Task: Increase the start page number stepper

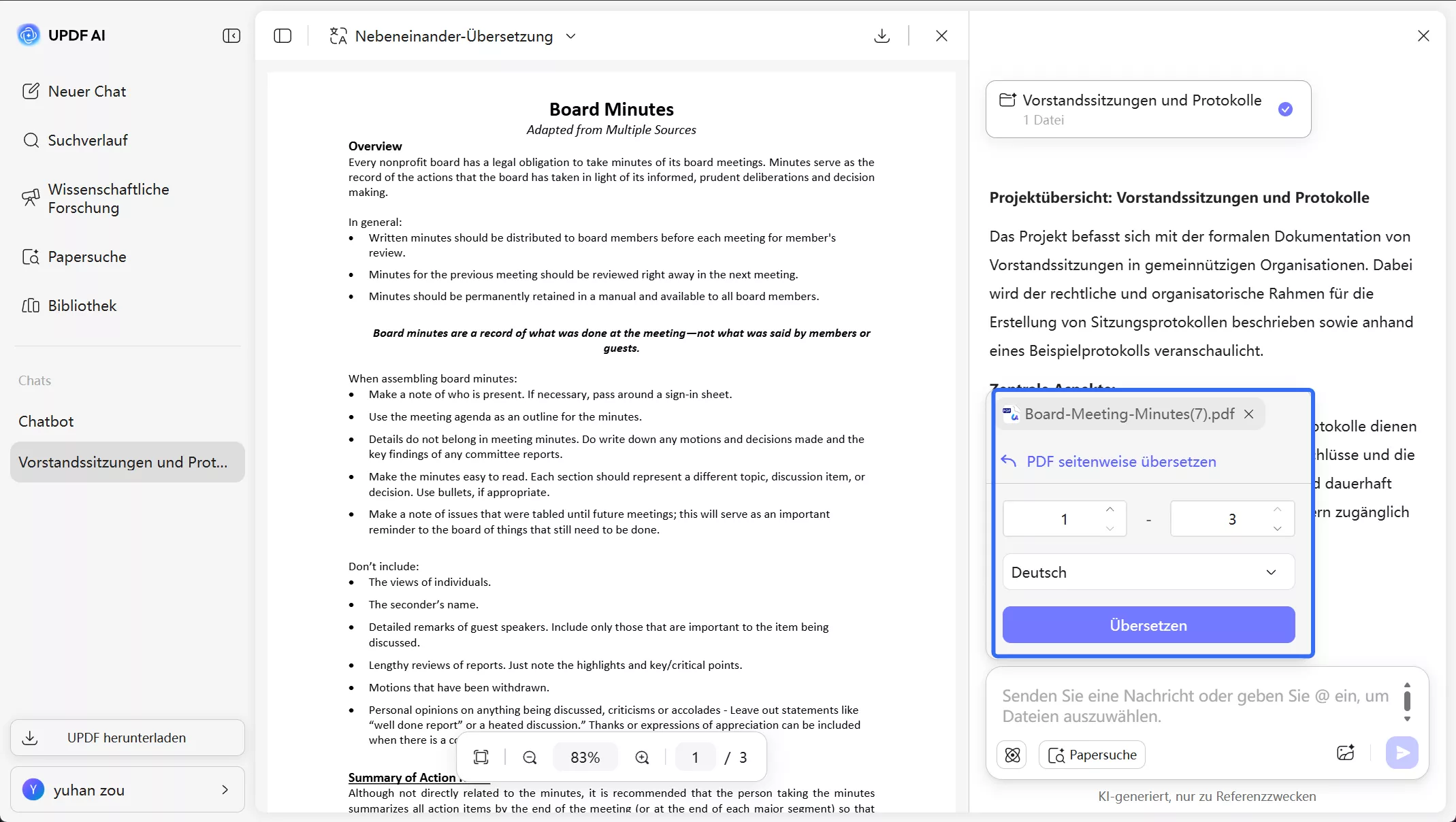Action: (1110, 510)
